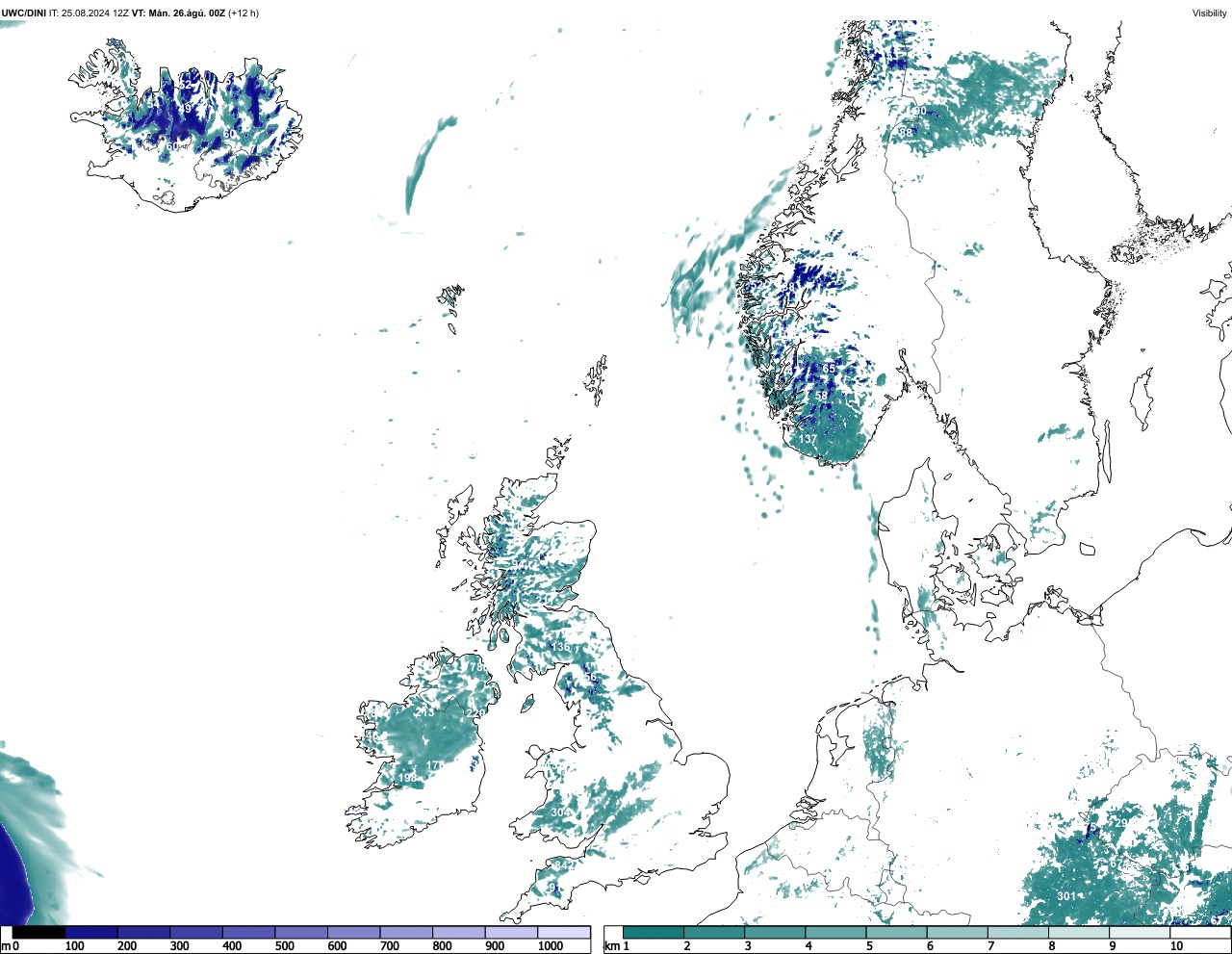
Task: Click the '25.08.2024 12Z' initial time text
Action: [x=95, y=13]
